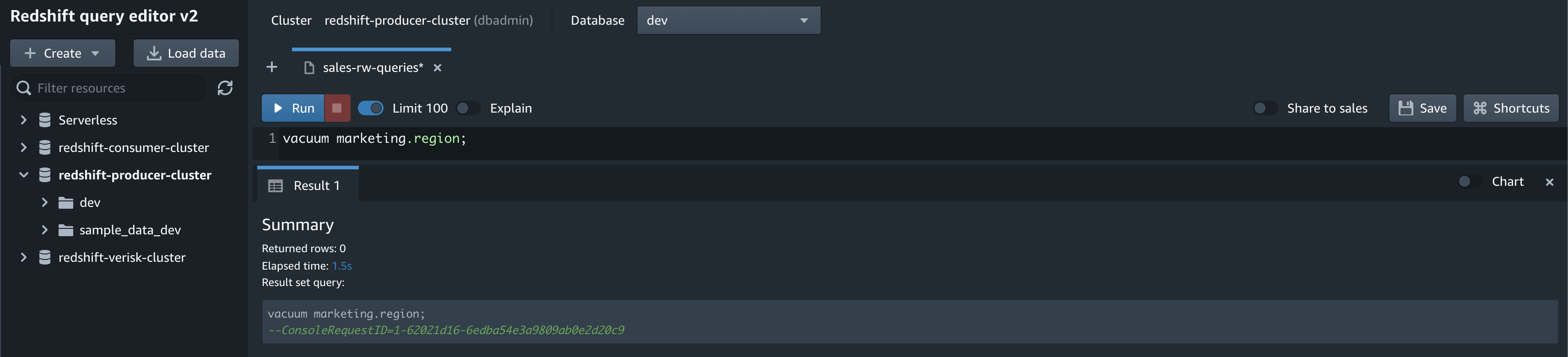Viewport: 1568px width, 357px height.
Task: Collapse the redshift-producer-cluster tree node
Action: 23,175
